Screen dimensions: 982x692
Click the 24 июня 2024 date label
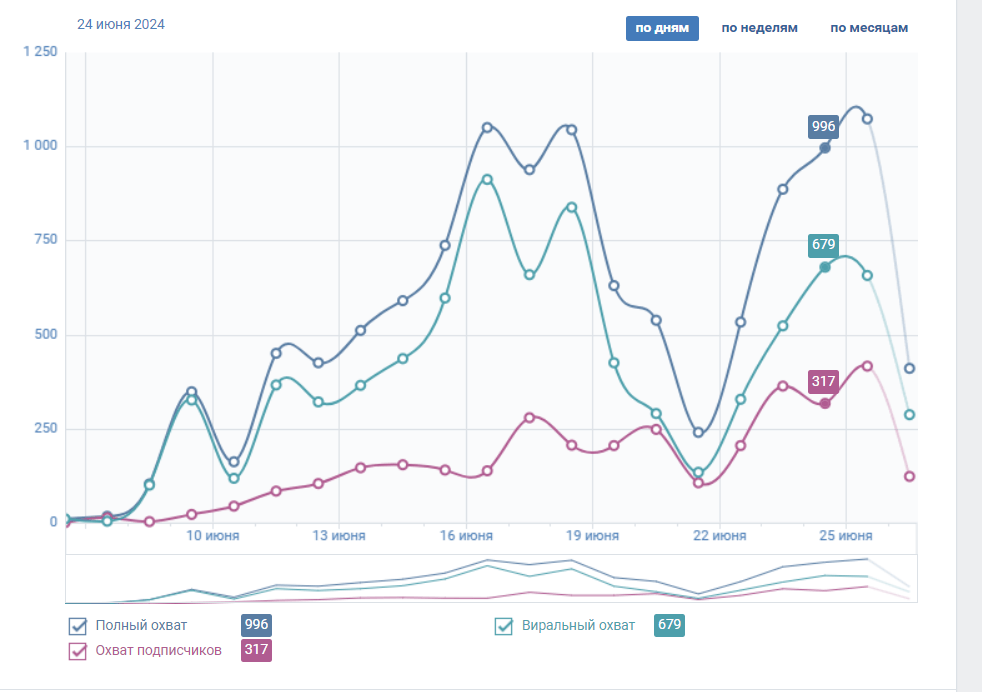pos(121,24)
